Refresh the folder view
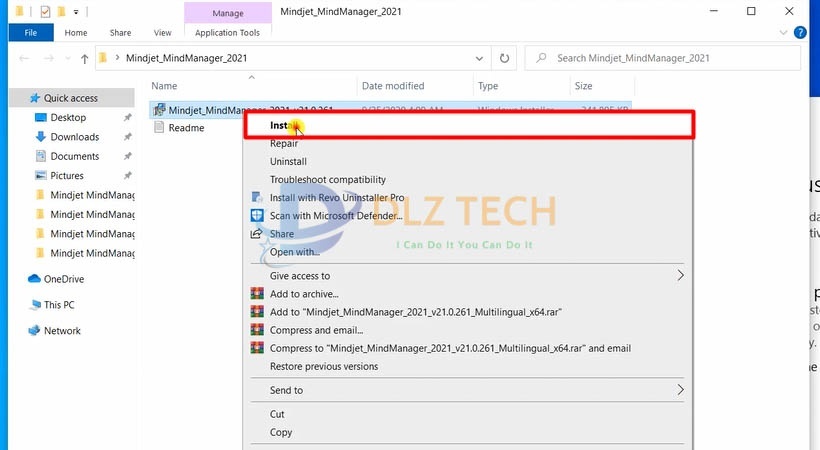The image size is (820, 450). [x=504, y=58]
